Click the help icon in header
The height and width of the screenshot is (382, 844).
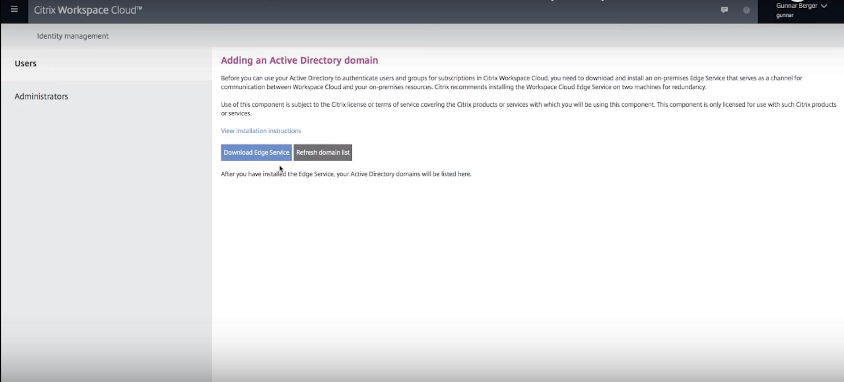pyautogui.click(x=747, y=10)
